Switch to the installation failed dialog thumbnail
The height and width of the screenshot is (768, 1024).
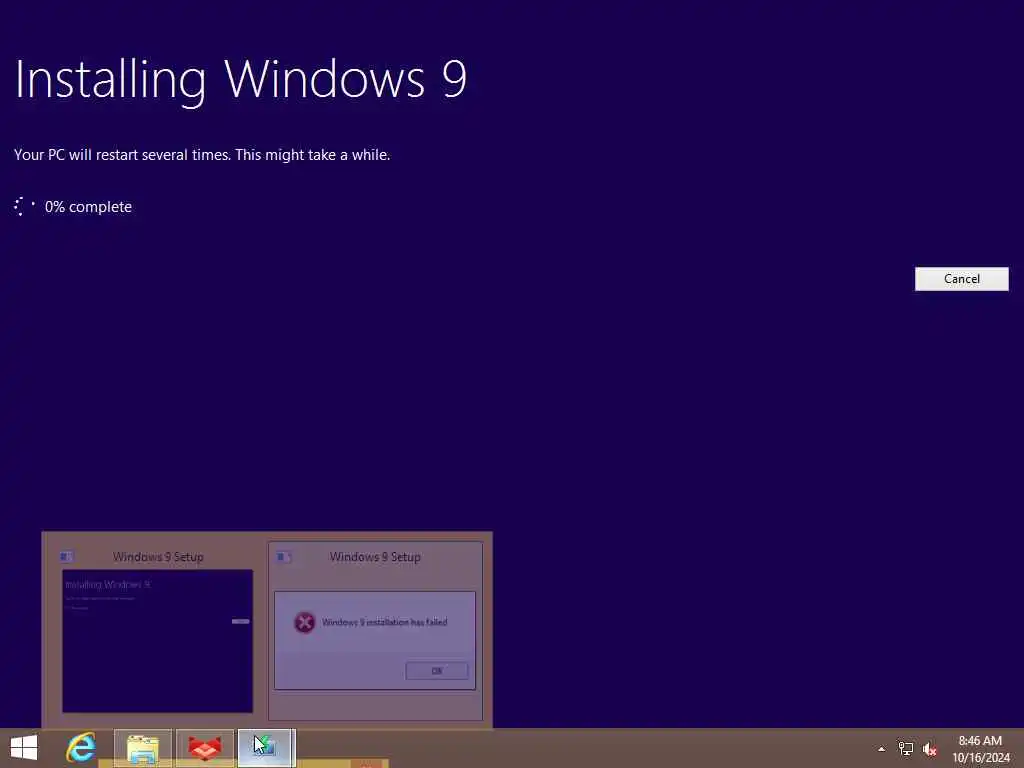click(375, 640)
